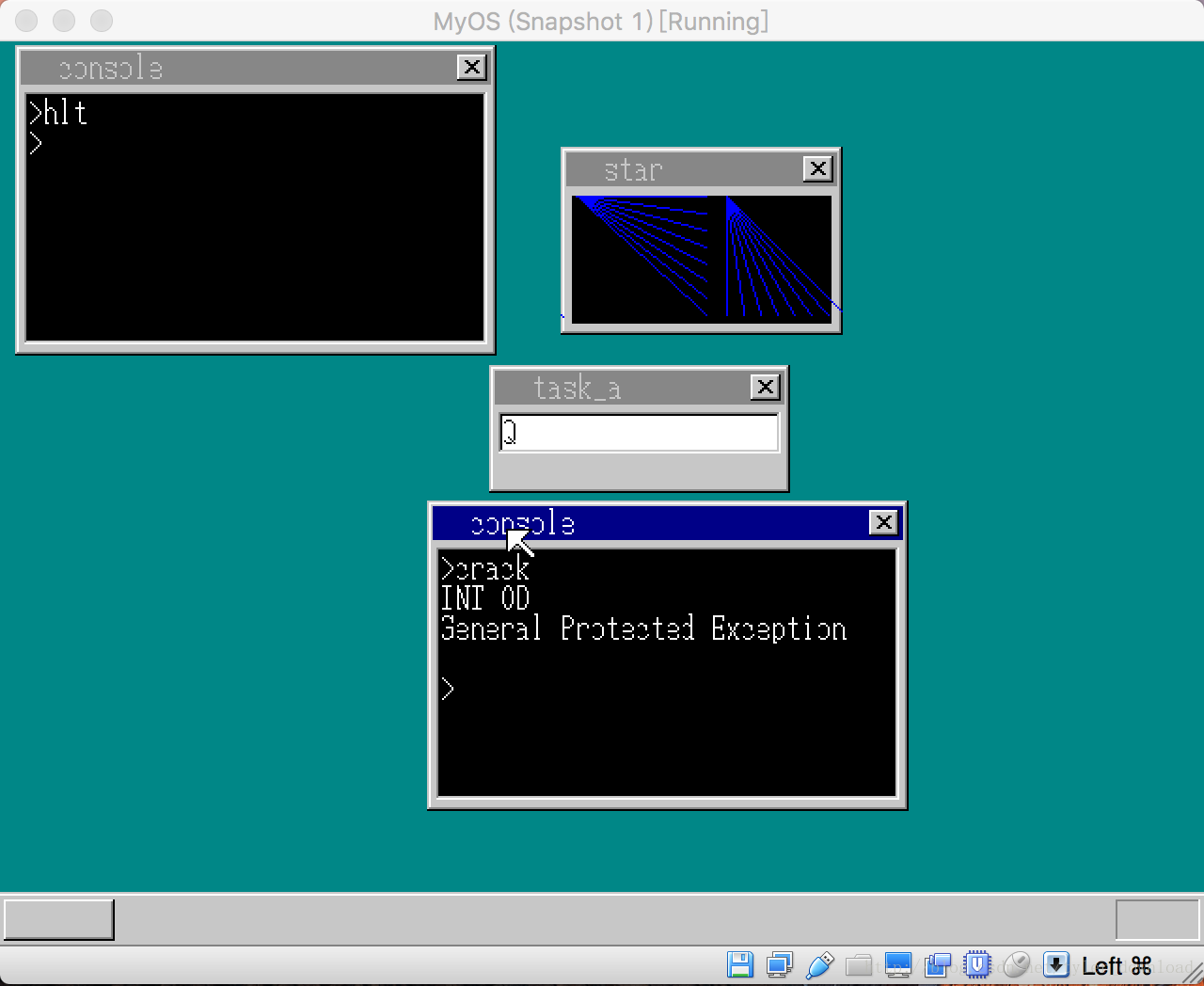Click the 'MyOS (Snapshot 1) [Running]' title text

[601, 21]
